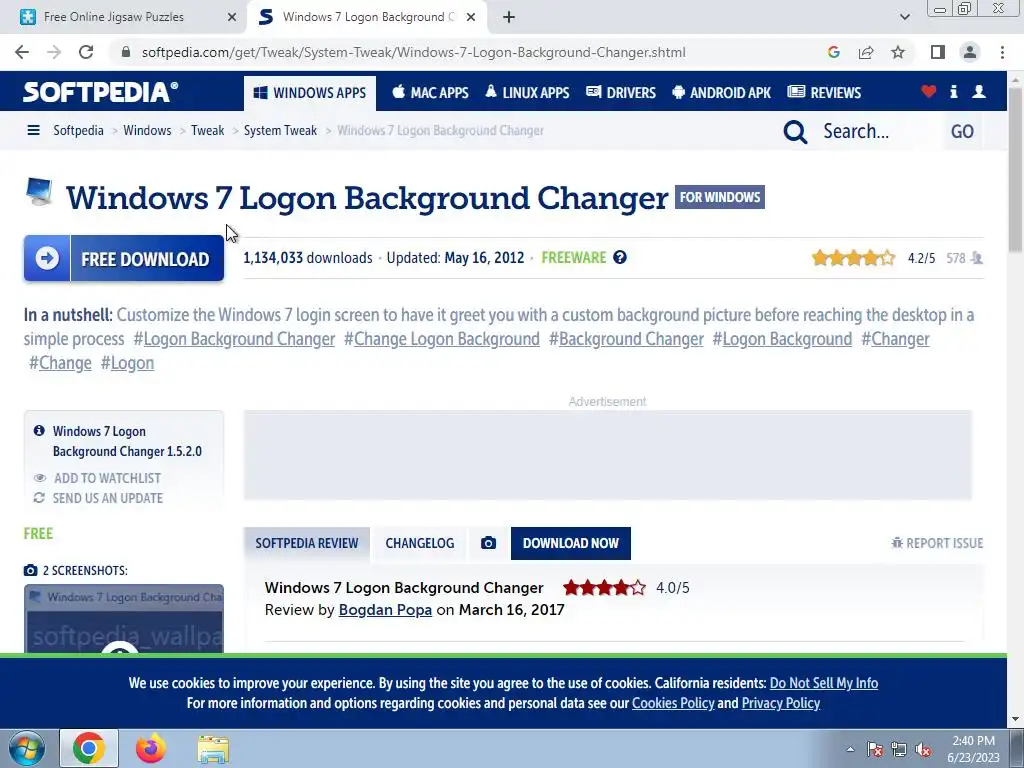Screen dimensions: 1024x768
Task: Open the Linux Apps section
Action: tap(527, 93)
